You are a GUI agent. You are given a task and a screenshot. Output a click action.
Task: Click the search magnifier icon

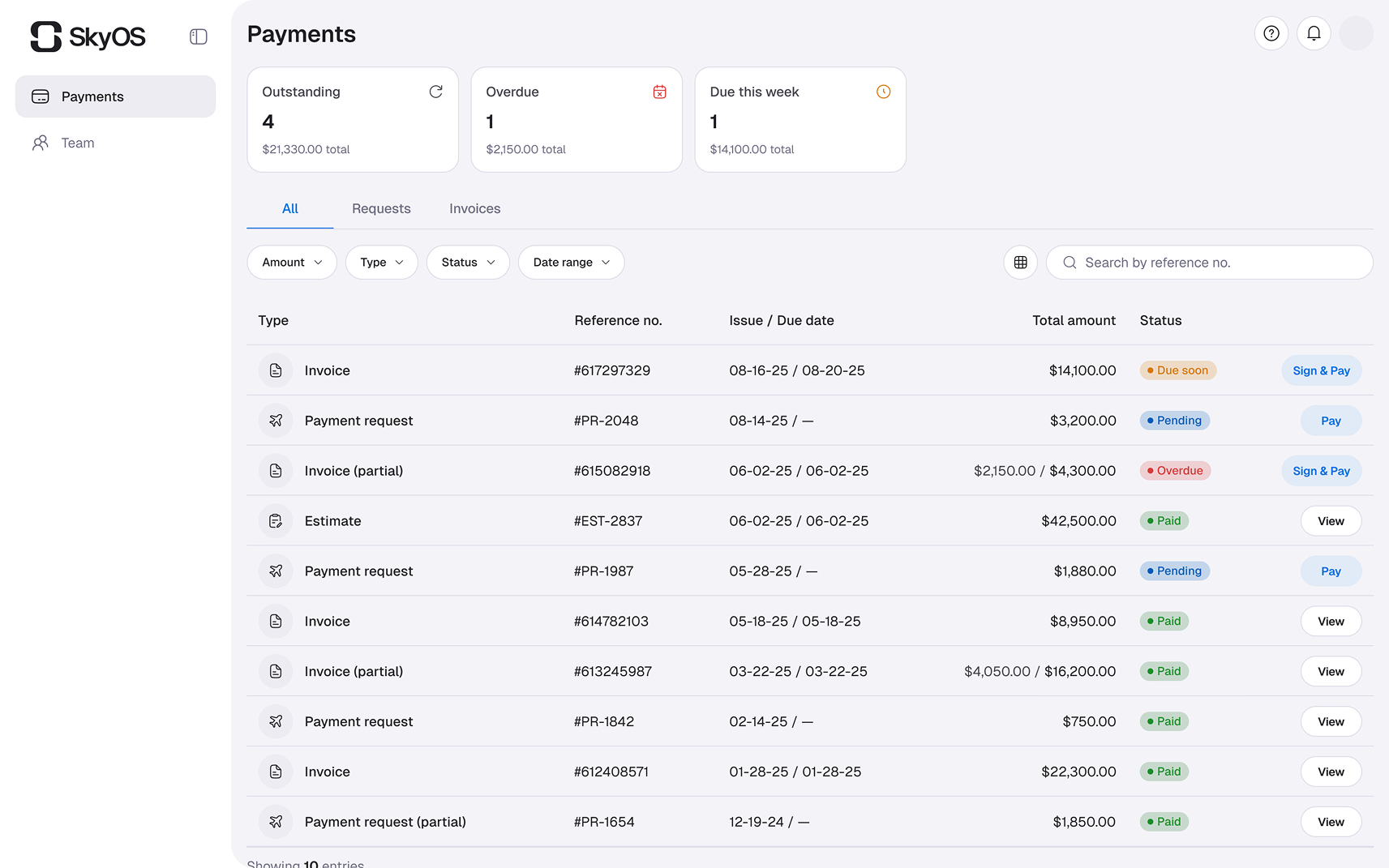(1070, 263)
